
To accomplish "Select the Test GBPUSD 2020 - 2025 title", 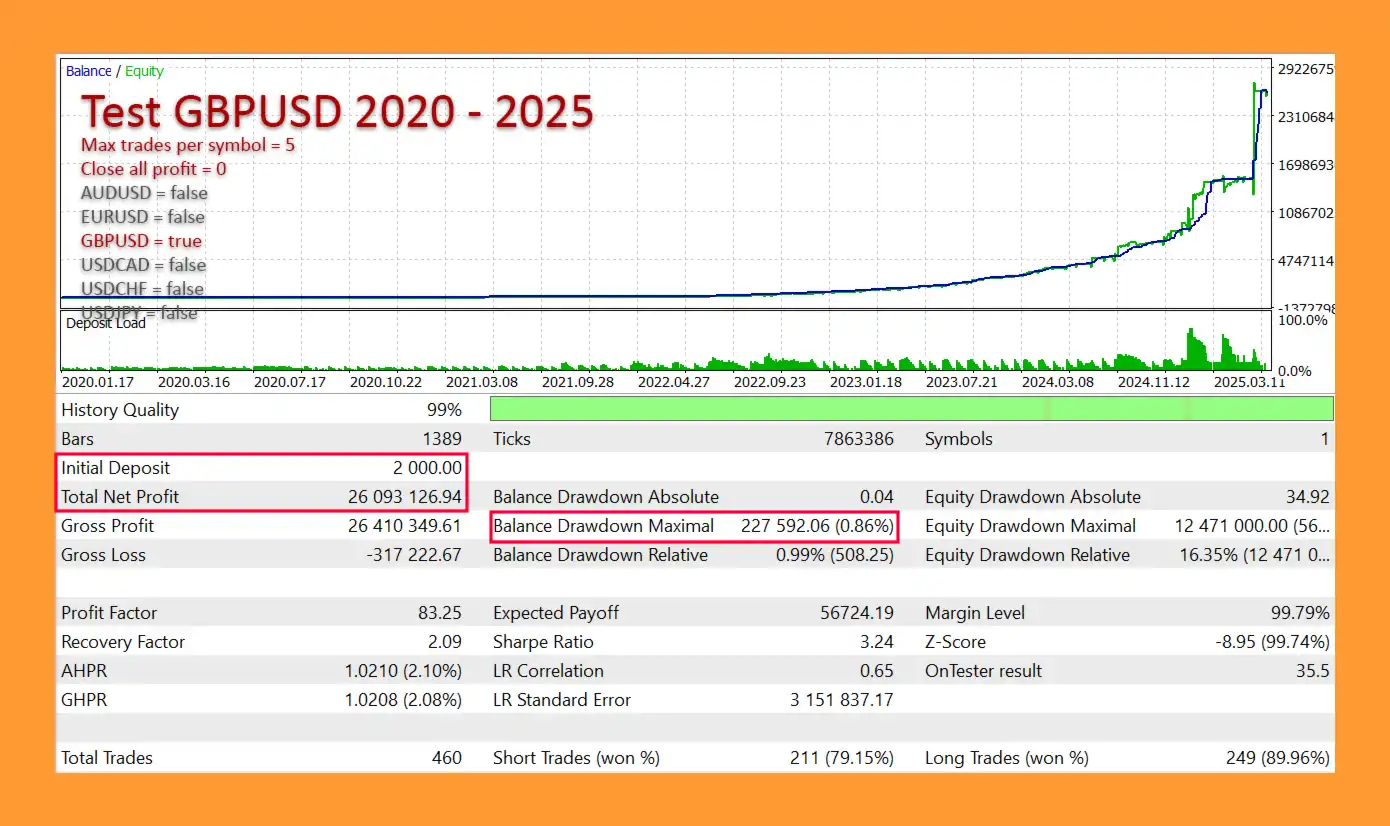I will [337, 112].
